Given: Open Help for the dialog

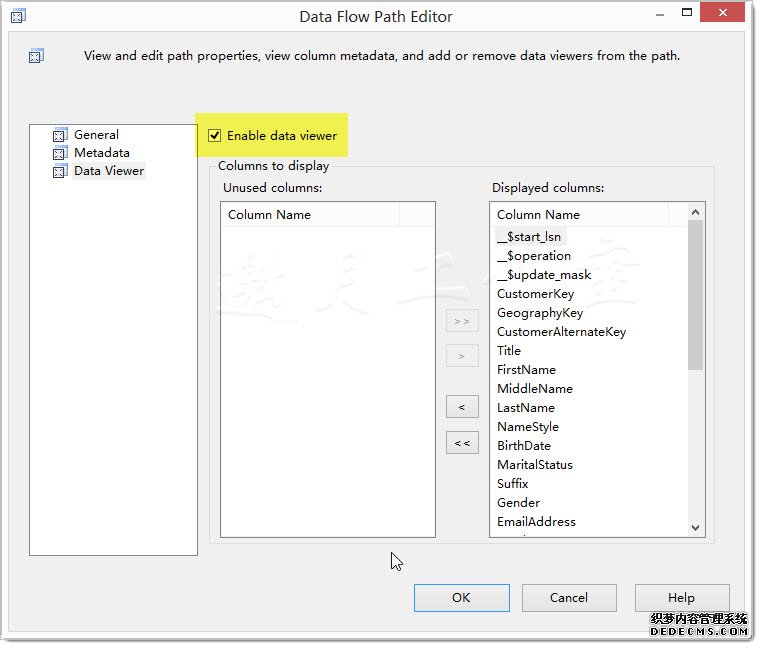Looking at the screenshot, I should click(x=681, y=598).
